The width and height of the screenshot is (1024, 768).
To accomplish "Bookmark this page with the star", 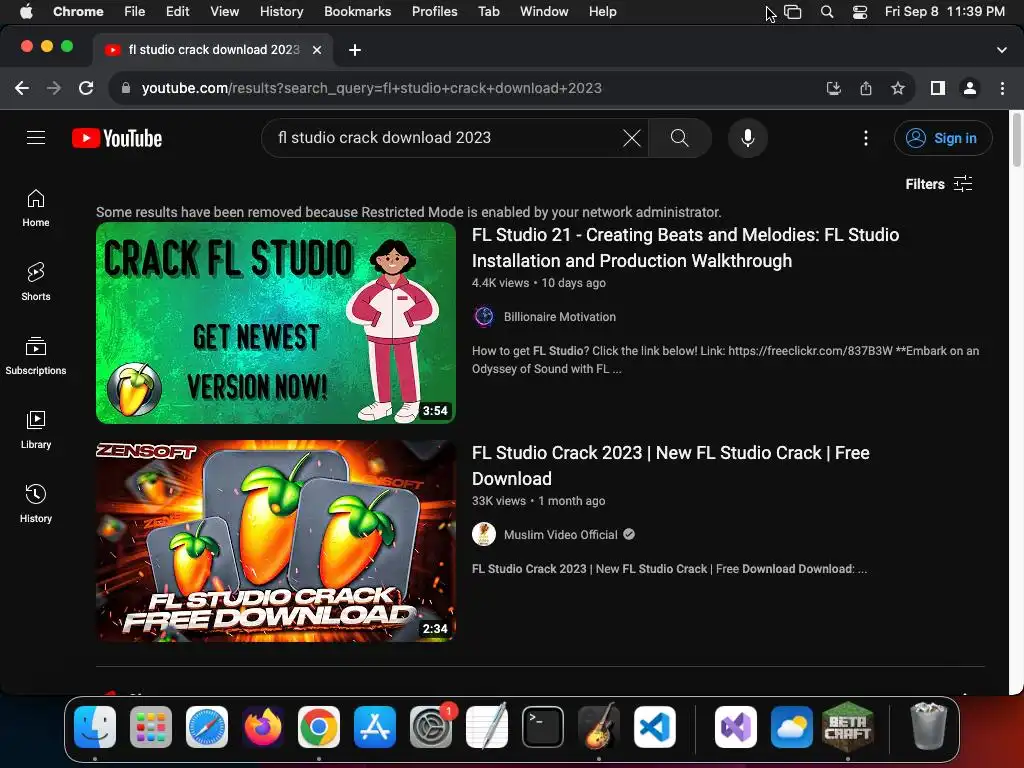I will pos(898,88).
